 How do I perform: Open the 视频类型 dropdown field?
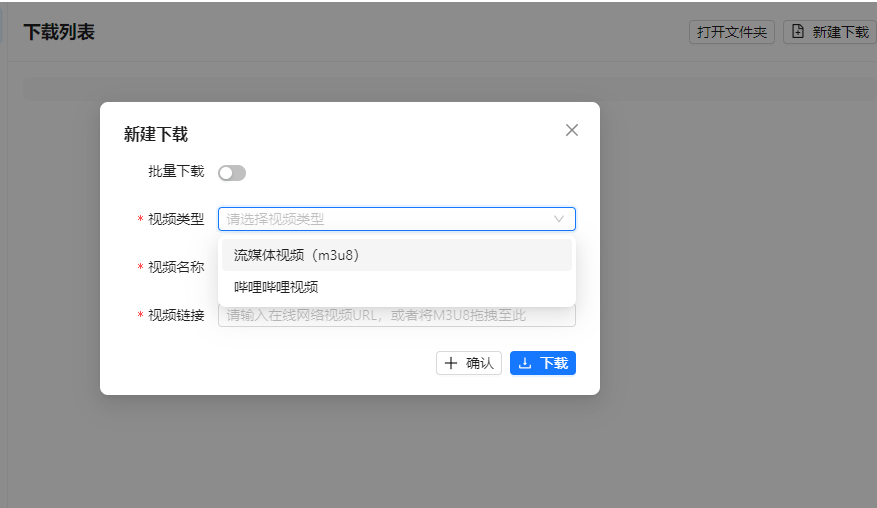397,219
